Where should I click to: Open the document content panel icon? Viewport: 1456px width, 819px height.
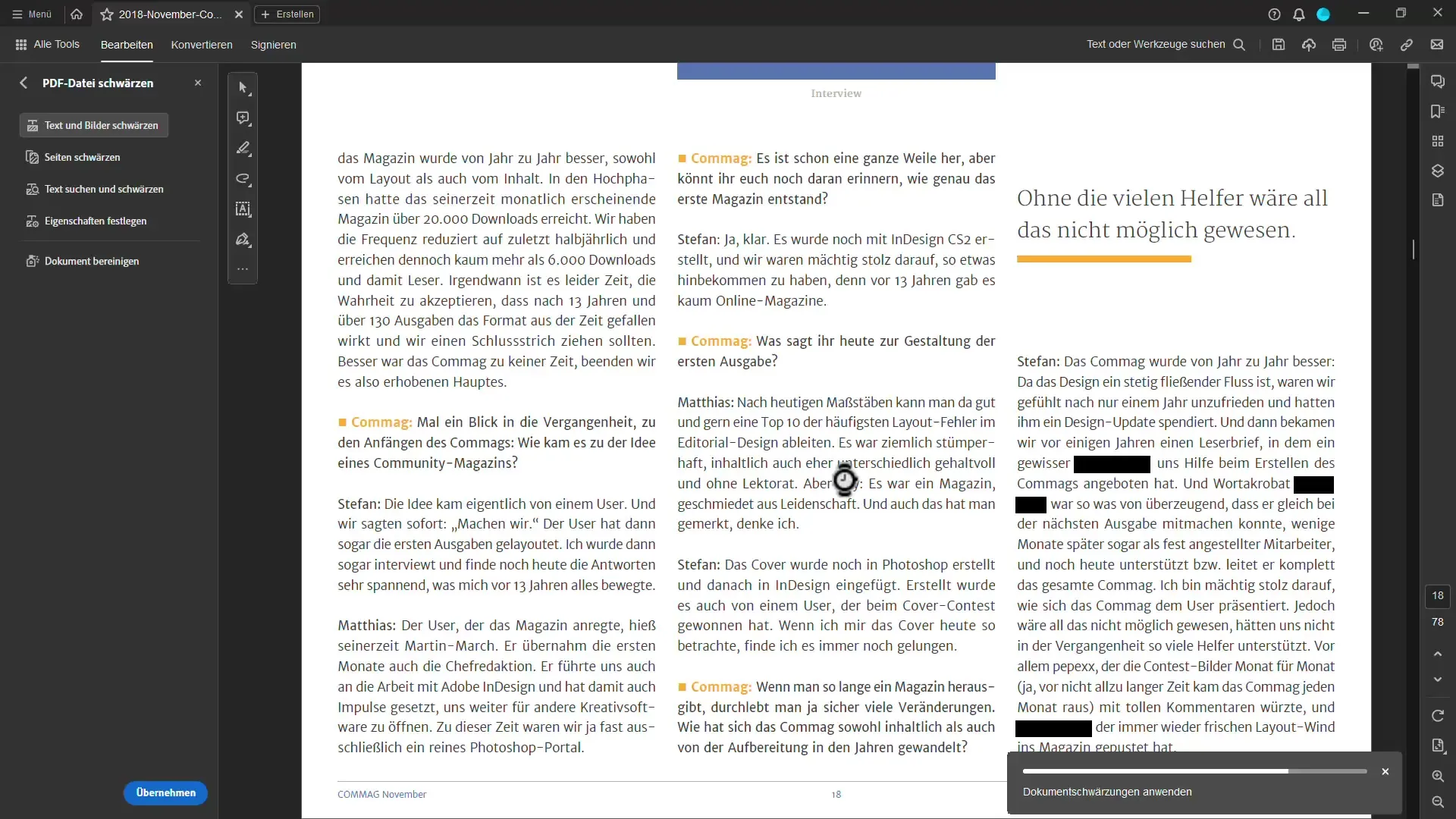tap(1438, 200)
